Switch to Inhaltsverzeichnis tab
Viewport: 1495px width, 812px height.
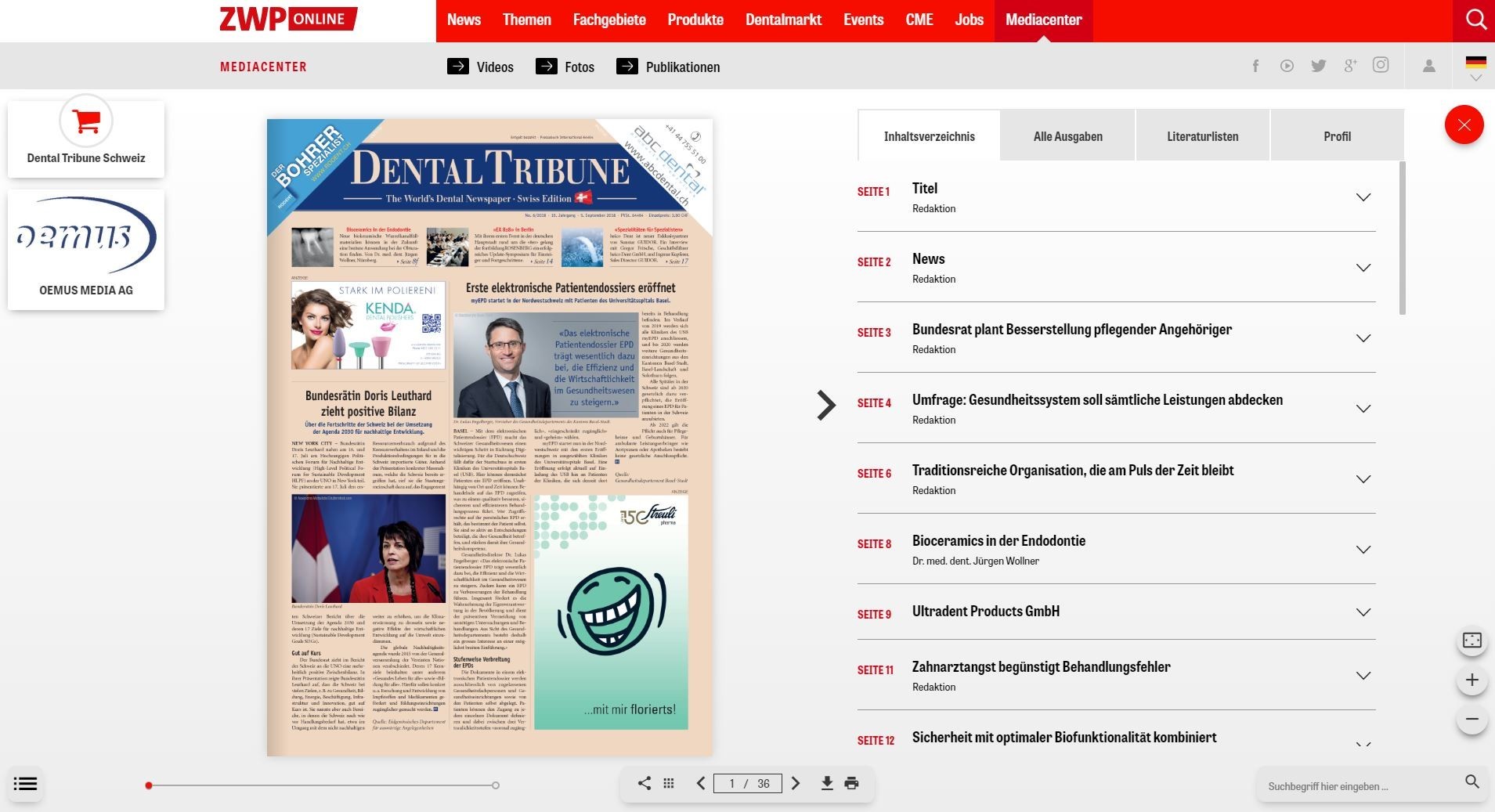pos(929,136)
